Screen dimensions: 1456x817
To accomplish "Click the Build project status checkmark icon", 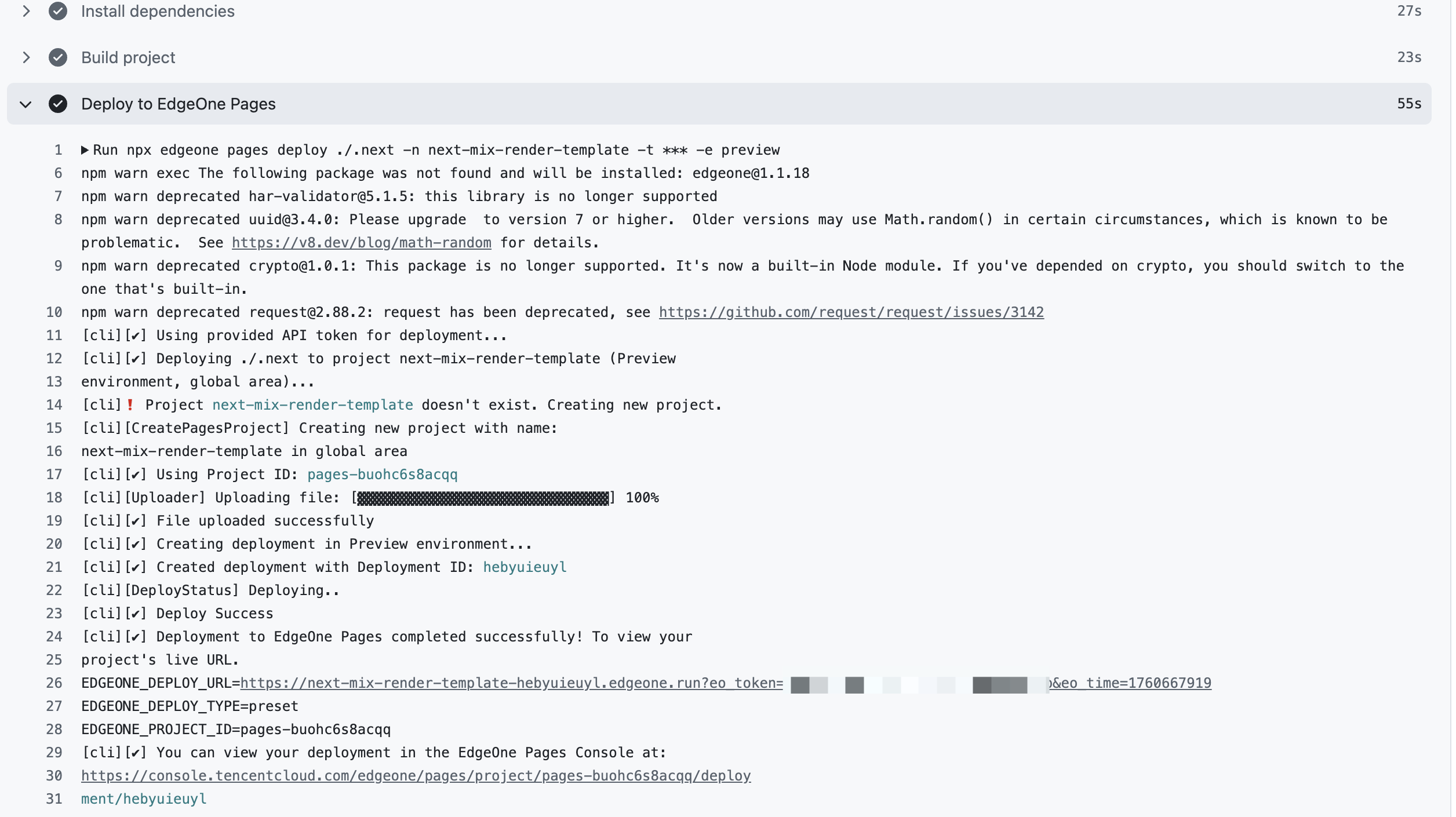I will click(x=58, y=57).
